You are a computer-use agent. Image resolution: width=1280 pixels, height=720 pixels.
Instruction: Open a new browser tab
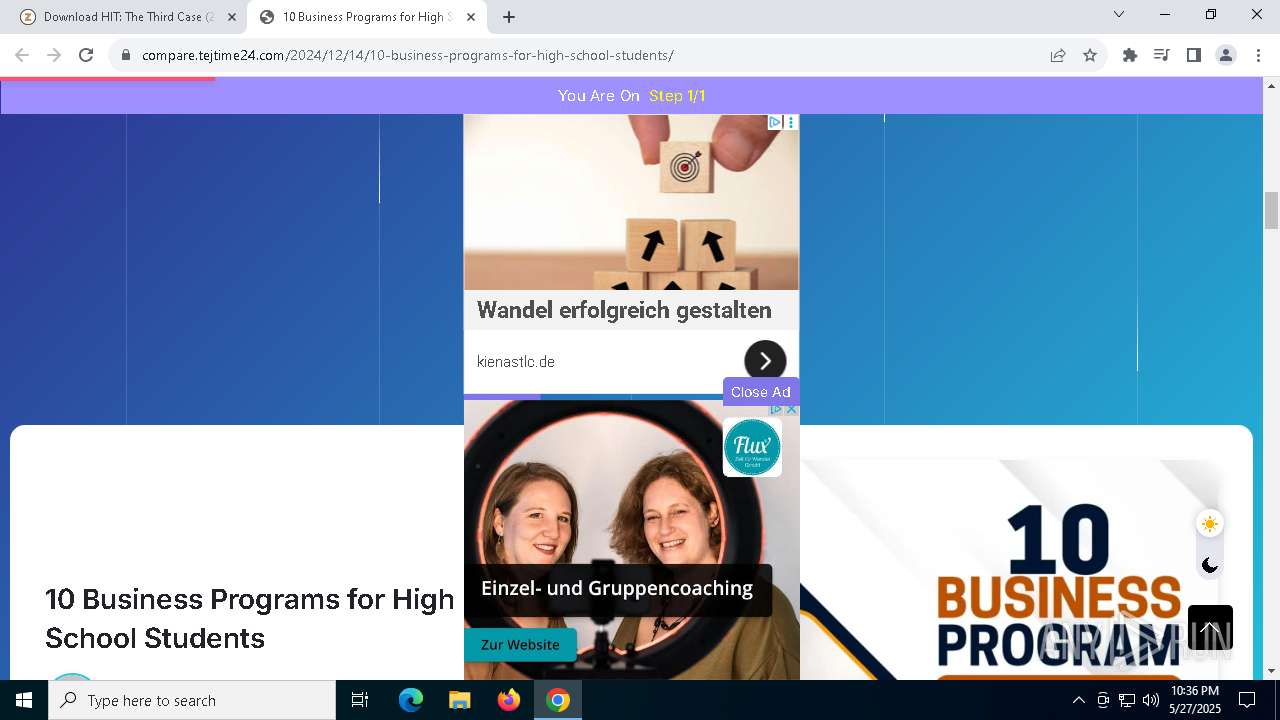click(x=509, y=17)
